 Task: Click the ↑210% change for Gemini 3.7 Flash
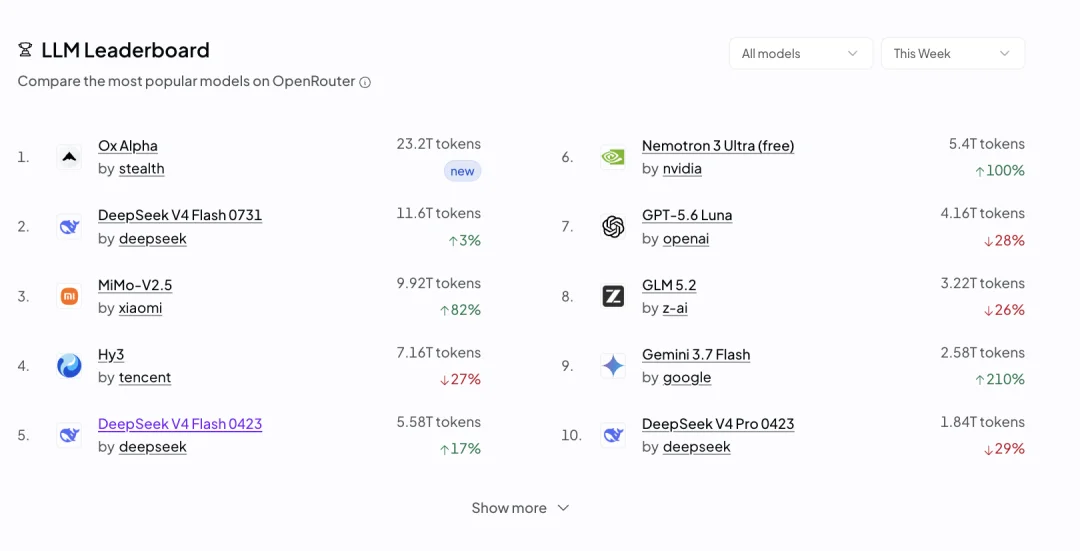coord(999,380)
